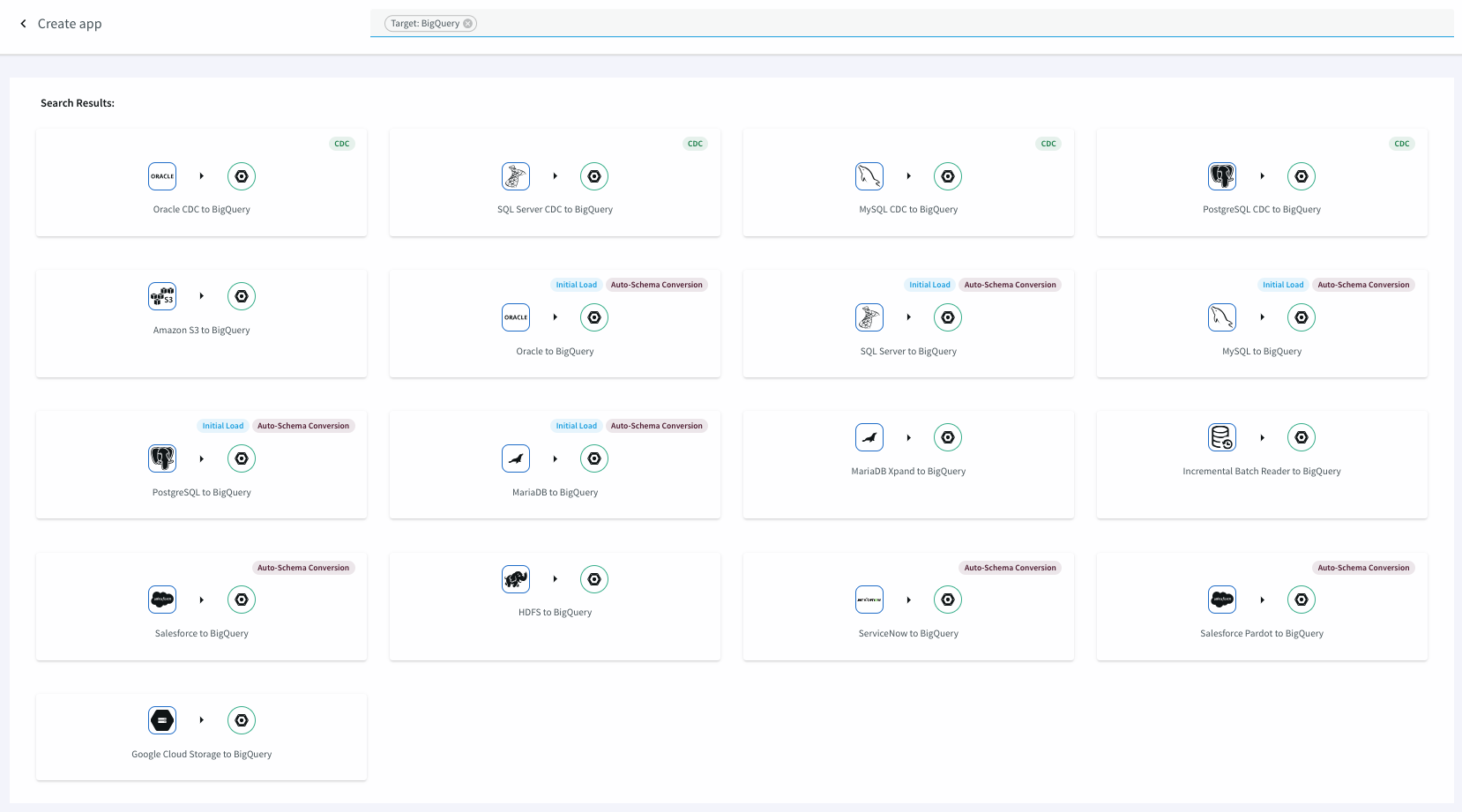The image size is (1462, 812).
Task: Click Auto-Schema Conversion tag on MySQL to BigQuery card
Action: [1363, 285]
